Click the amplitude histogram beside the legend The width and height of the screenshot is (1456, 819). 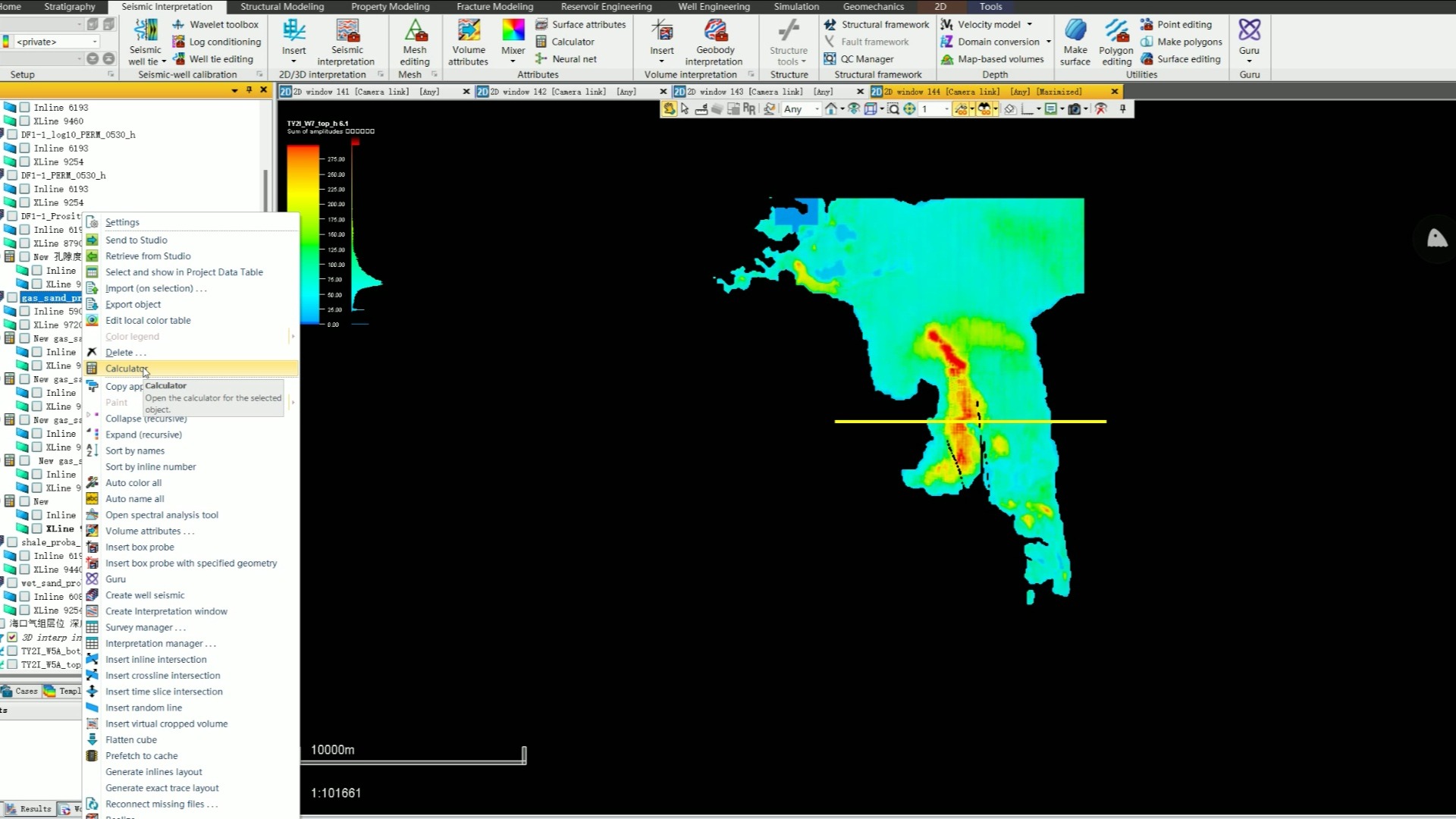[366, 233]
